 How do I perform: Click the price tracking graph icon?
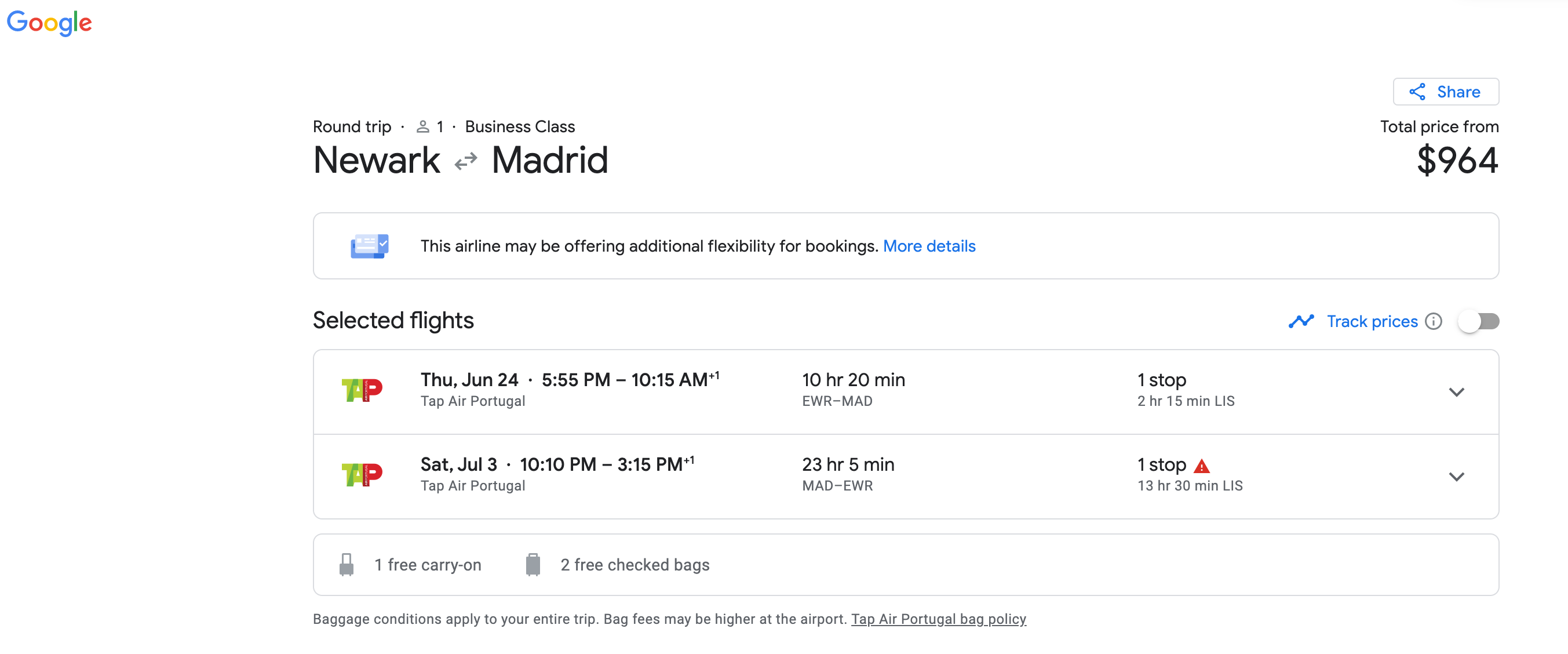pyautogui.click(x=1301, y=321)
